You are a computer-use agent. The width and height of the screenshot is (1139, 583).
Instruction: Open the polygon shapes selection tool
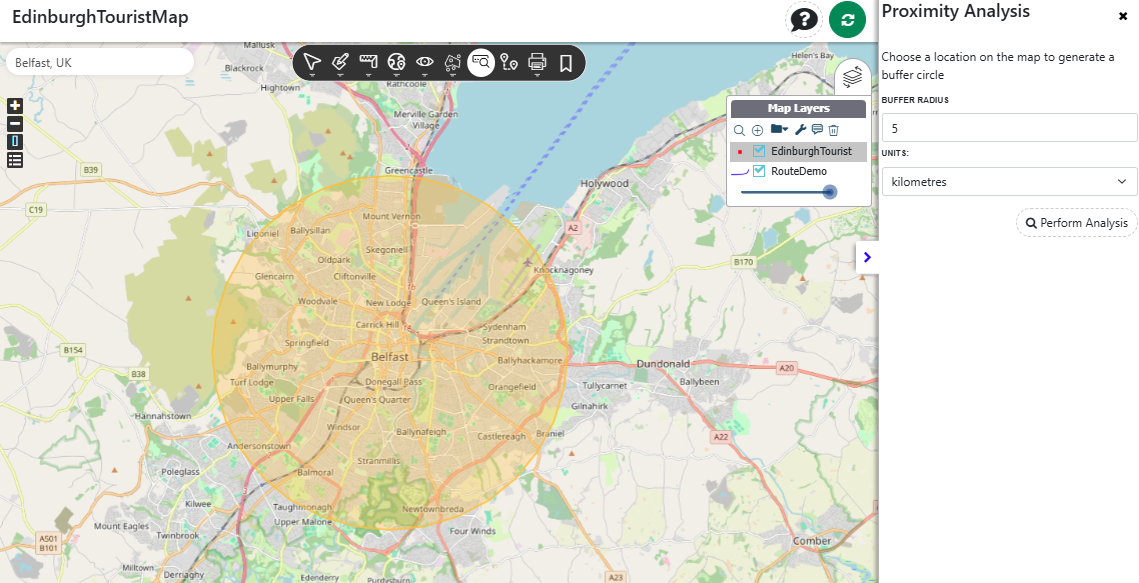[453, 62]
